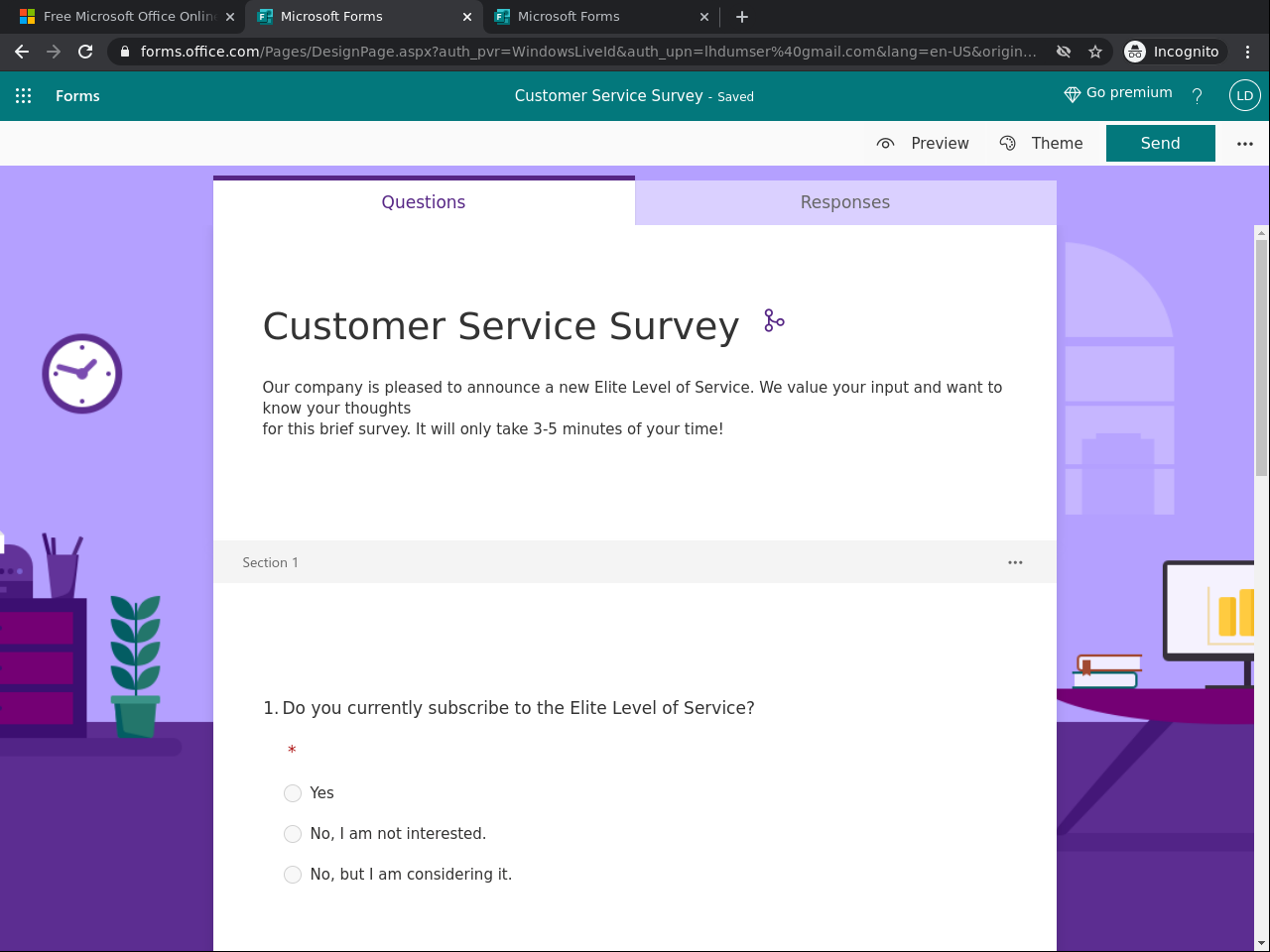Open a new browser tab
Screen dimensions: 1270x952
(742, 17)
